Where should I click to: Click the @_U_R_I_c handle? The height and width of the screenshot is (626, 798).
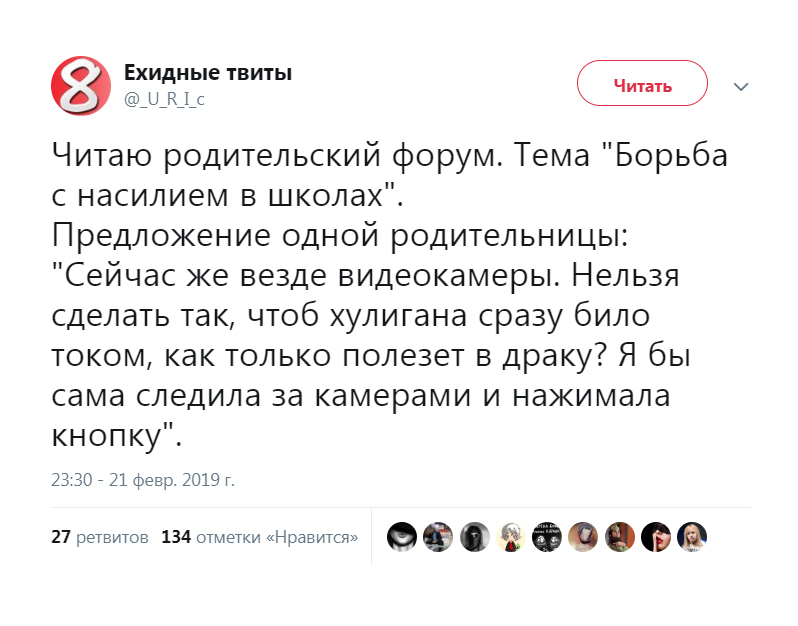164,97
